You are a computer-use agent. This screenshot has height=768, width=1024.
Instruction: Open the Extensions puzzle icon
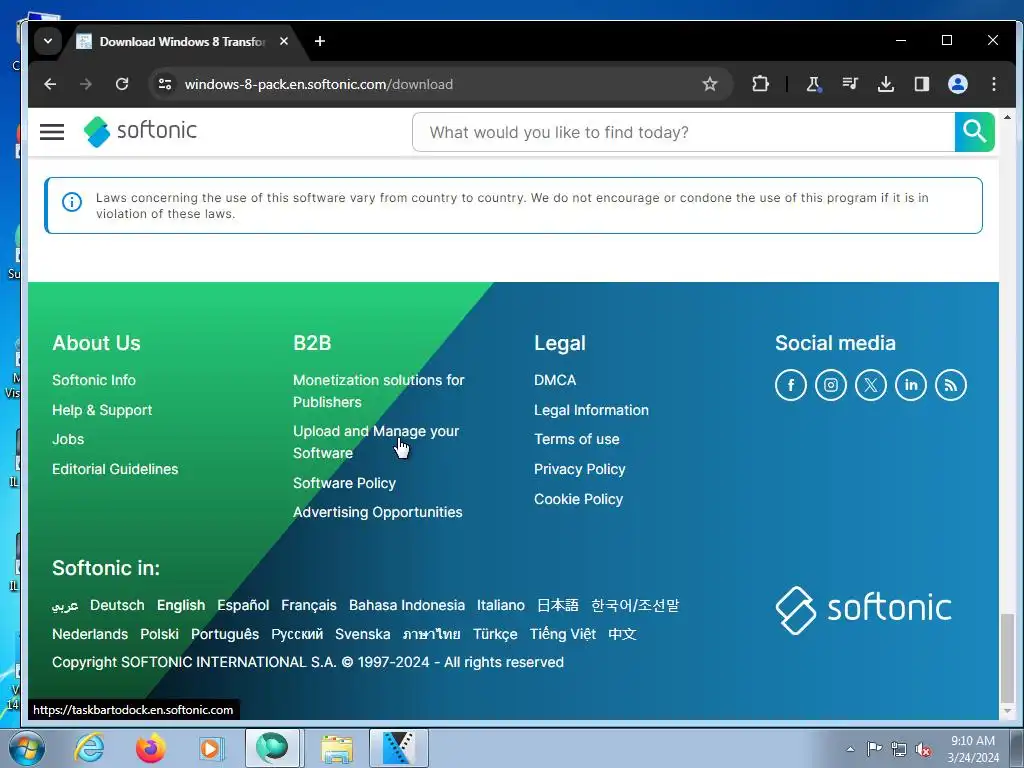tap(760, 84)
